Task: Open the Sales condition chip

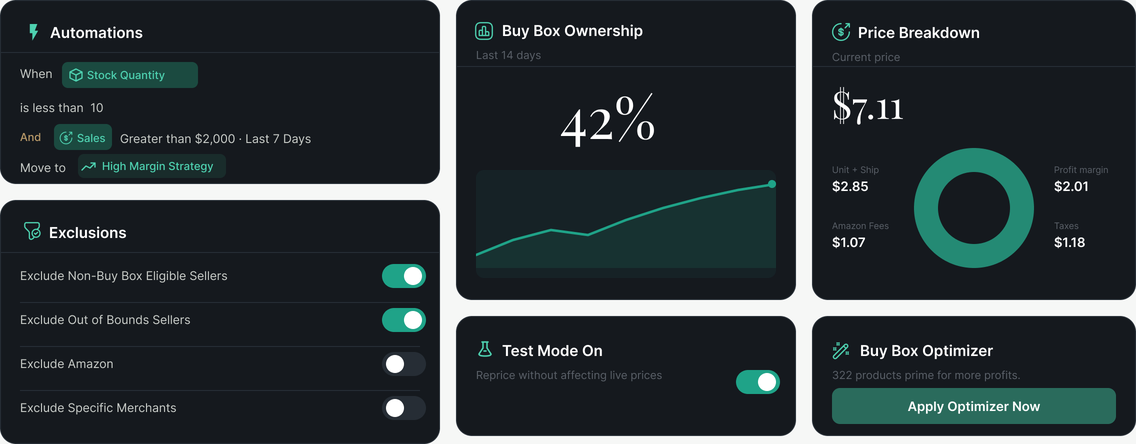Action: (x=83, y=138)
